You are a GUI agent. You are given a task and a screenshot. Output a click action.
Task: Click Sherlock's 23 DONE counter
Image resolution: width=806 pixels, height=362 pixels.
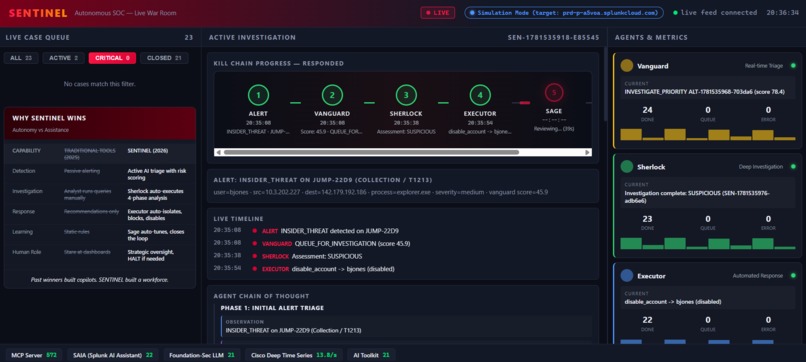click(x=647, y=222)
